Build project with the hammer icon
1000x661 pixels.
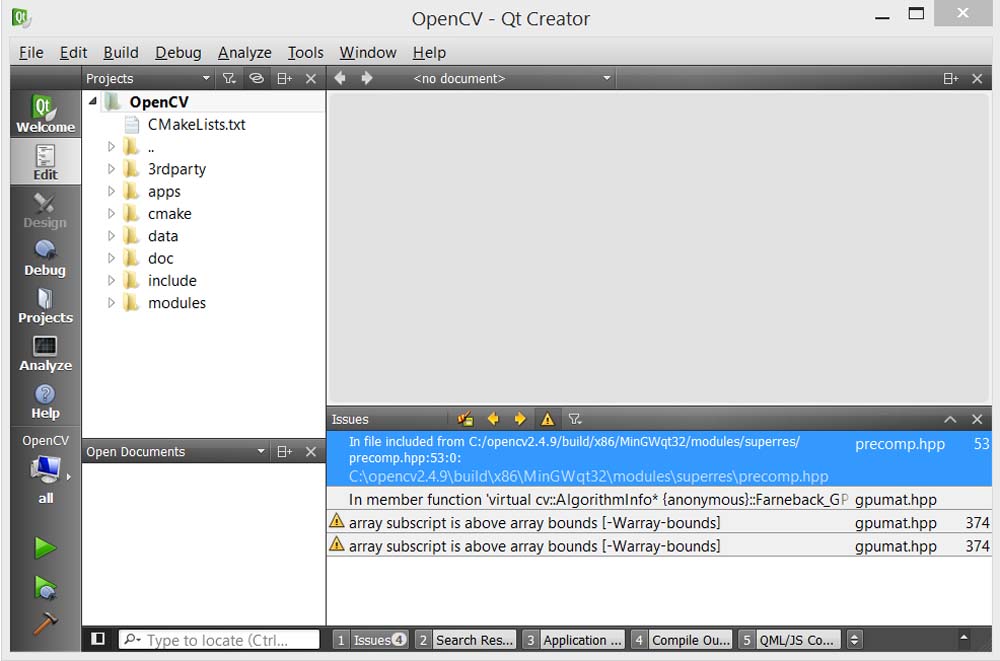[45, 624]
